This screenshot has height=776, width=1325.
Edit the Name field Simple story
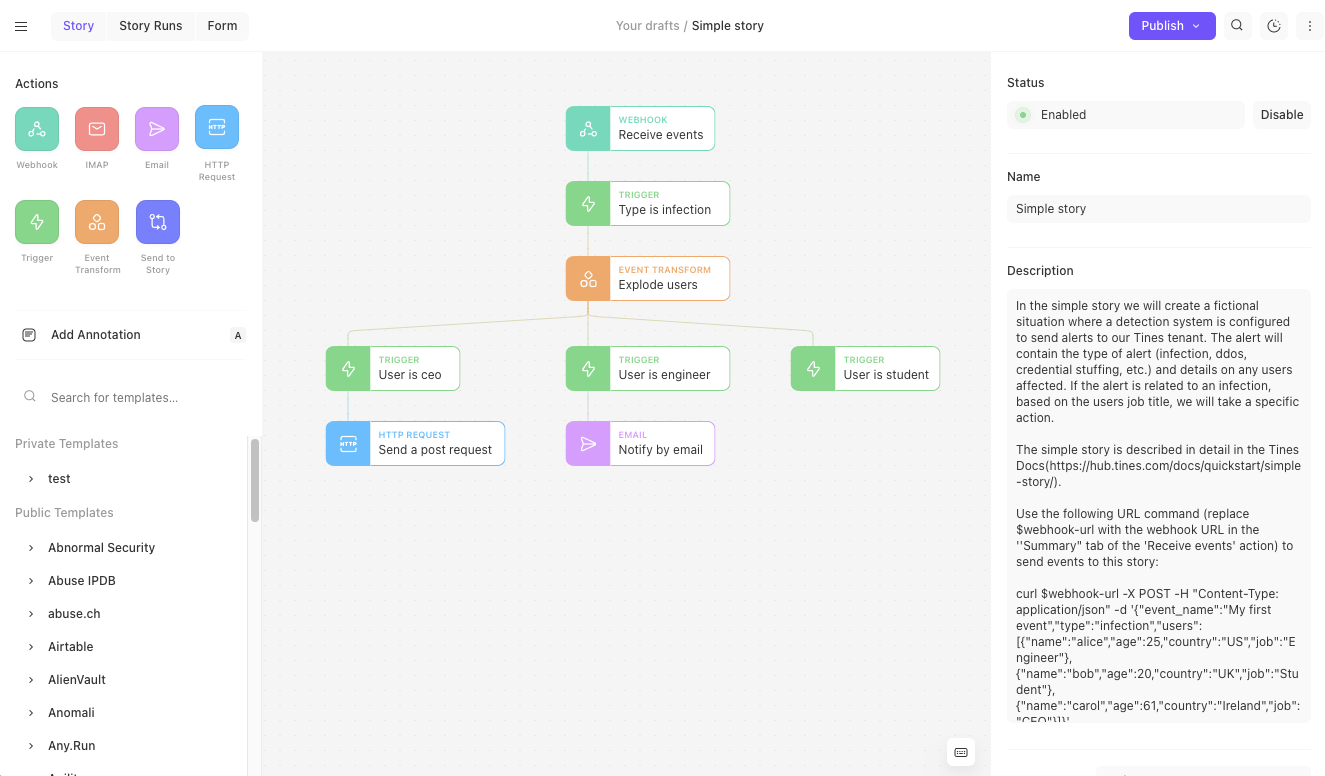coord(1159,209)
